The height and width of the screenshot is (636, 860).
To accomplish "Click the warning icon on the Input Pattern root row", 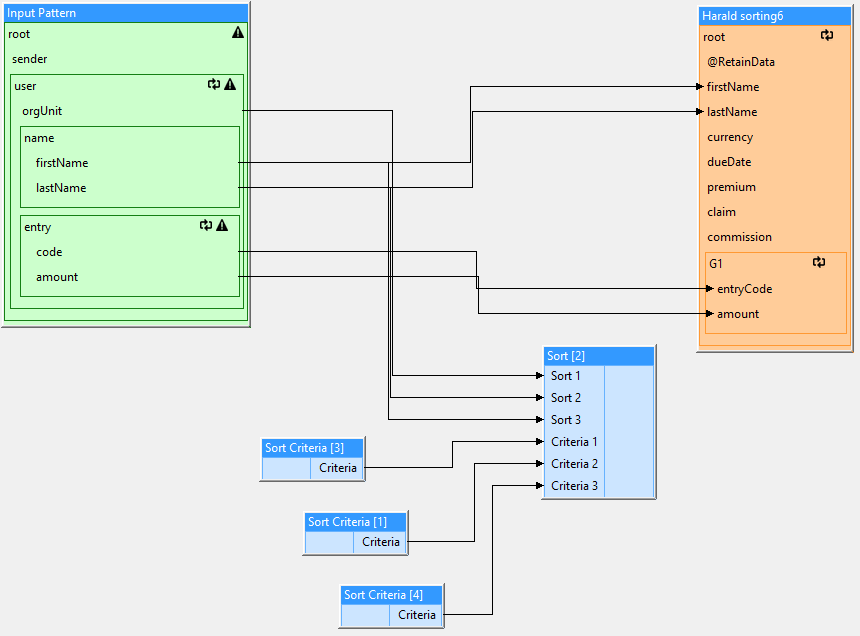I will [238, 33].
